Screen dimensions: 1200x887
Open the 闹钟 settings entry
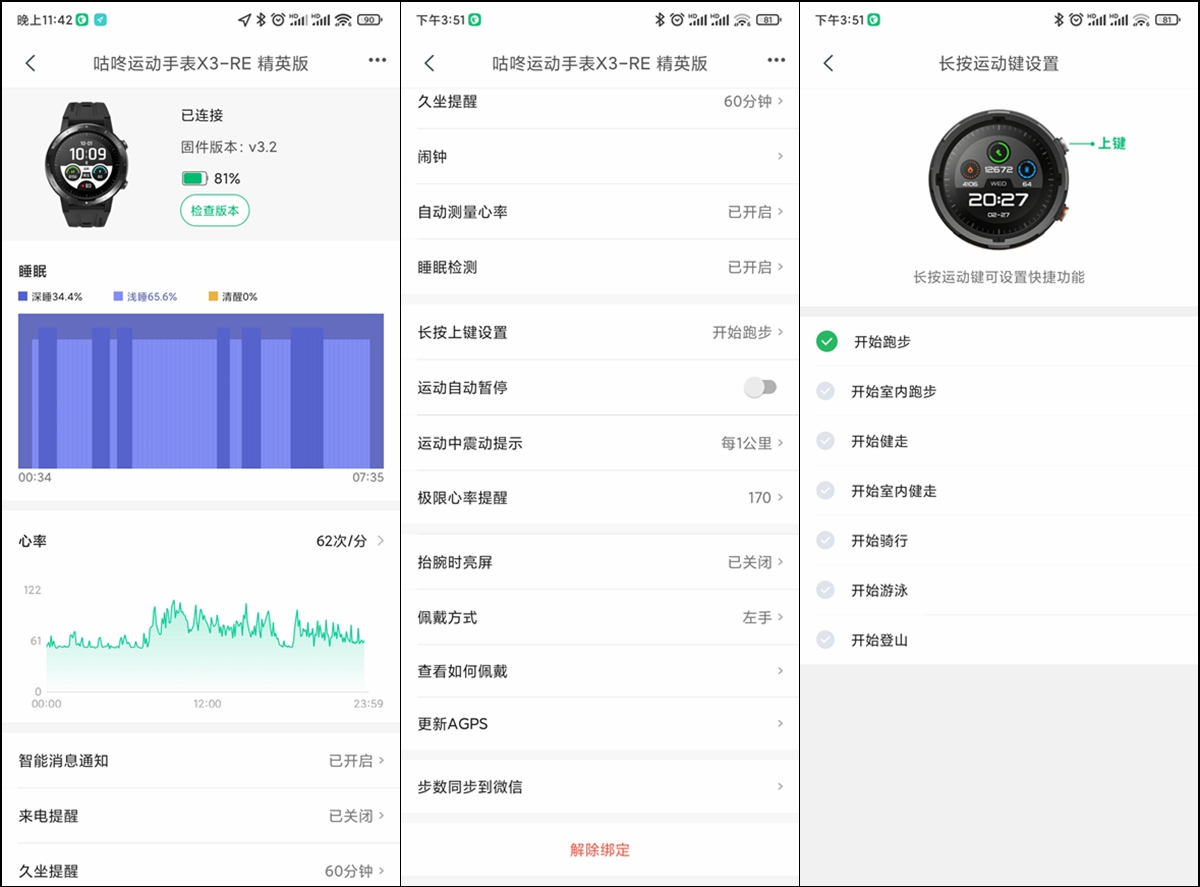point(600,156)
